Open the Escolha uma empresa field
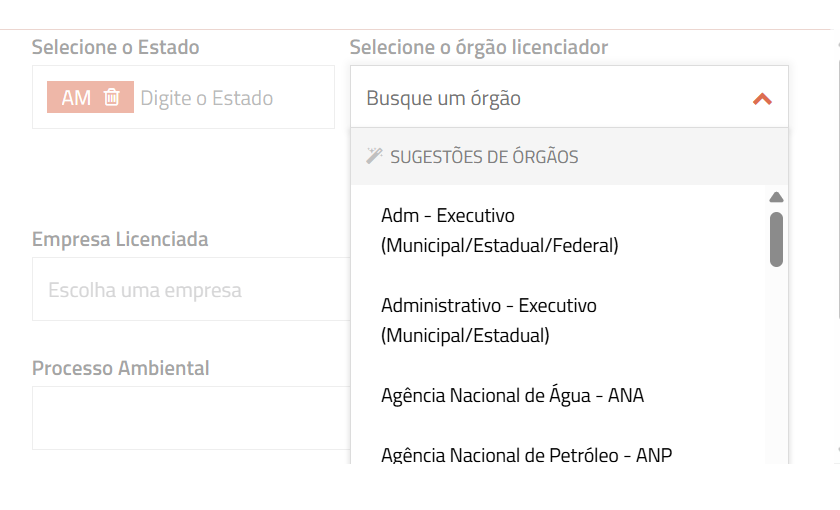This screenshot has width=840, height=510. click(190, 291)
